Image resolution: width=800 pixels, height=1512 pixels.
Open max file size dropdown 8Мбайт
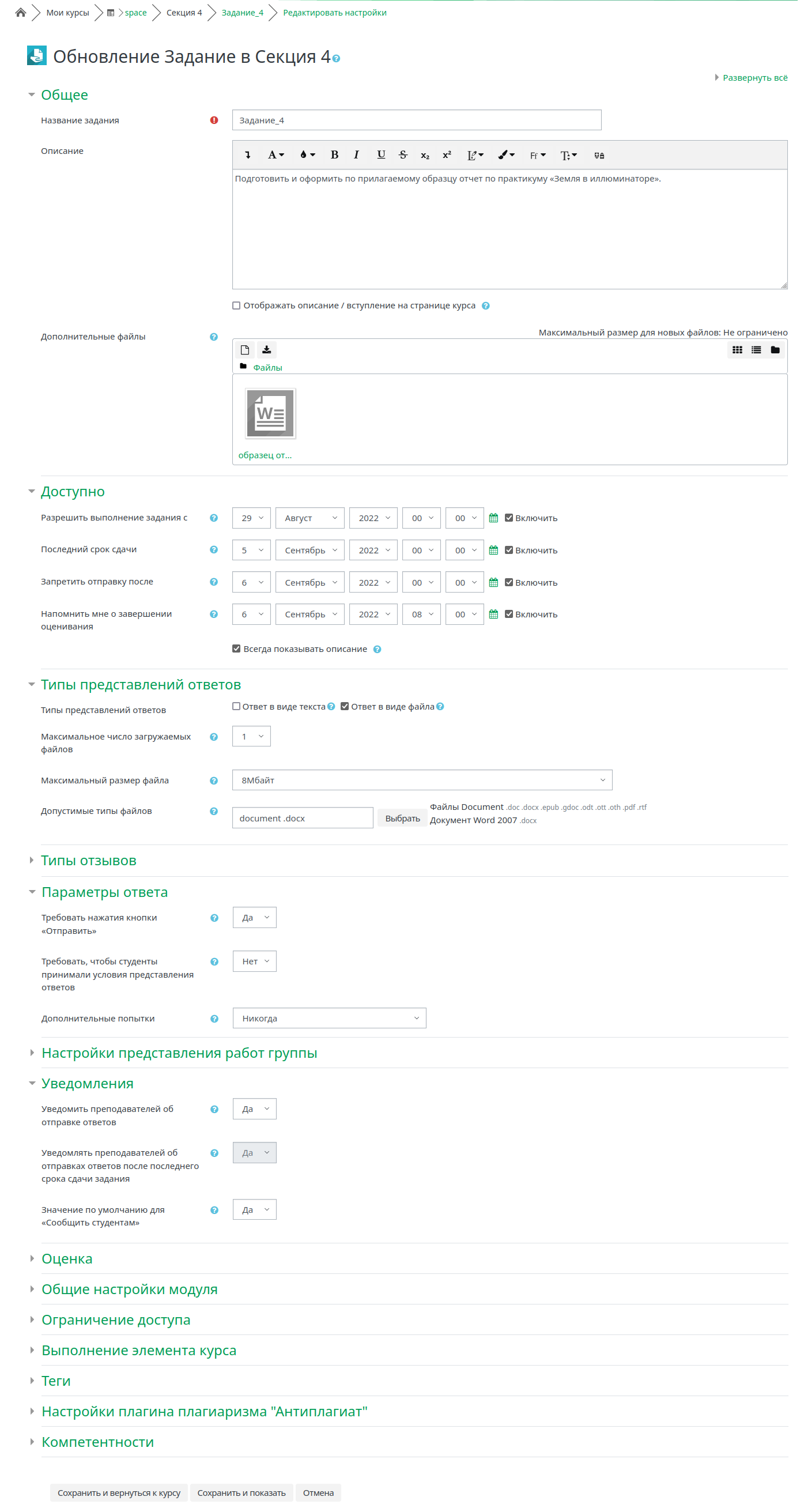pyautogui.click(x=422, y=780)
